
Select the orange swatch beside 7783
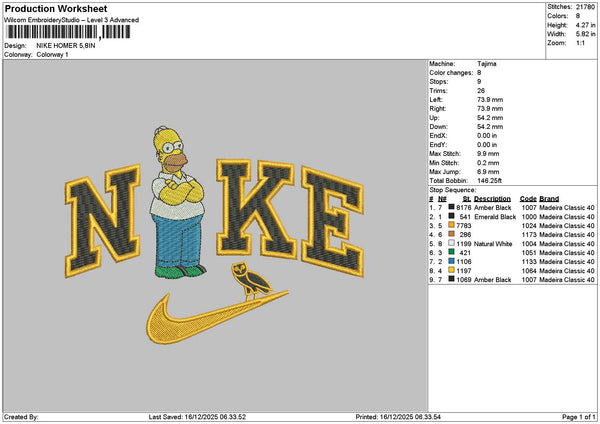click(452, 225)
